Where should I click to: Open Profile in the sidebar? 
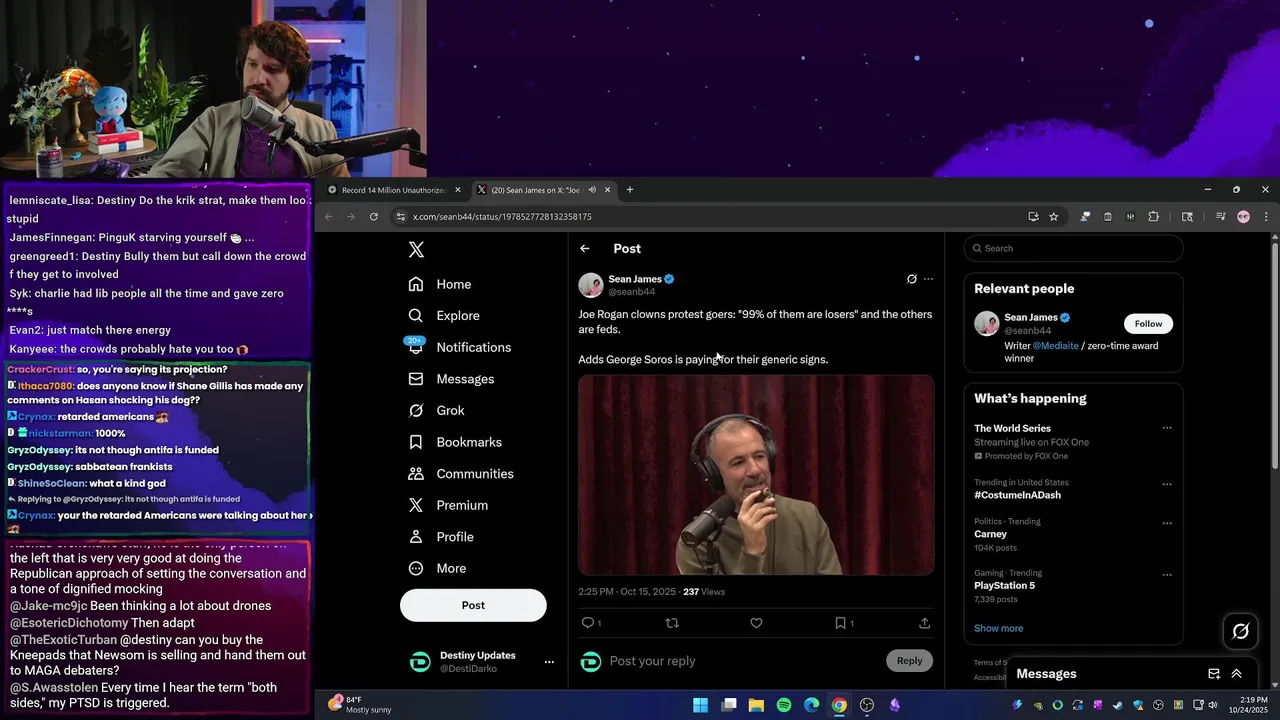point(441,537)
